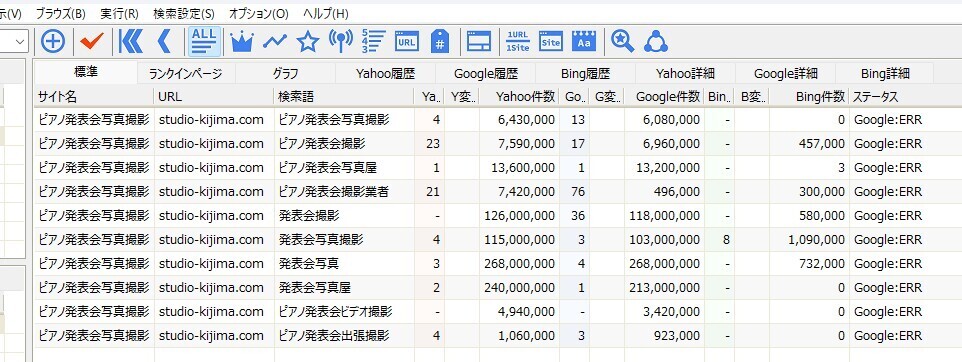
Task: Open the 検索設定(S) menu
Action: tap(184, 13)
